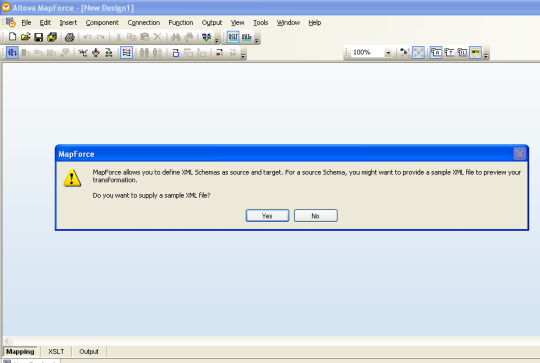Open the Insert menu
The width and height of the screenshot is (540, 363).
tap(68, 23)
